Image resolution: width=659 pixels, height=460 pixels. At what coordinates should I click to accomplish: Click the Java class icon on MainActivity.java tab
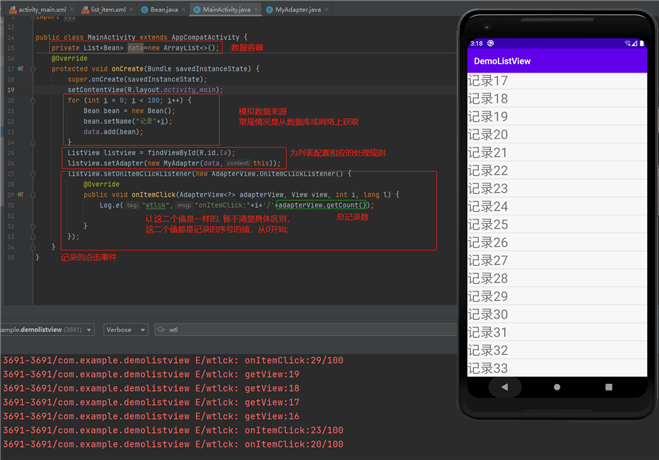pos(197,9)
